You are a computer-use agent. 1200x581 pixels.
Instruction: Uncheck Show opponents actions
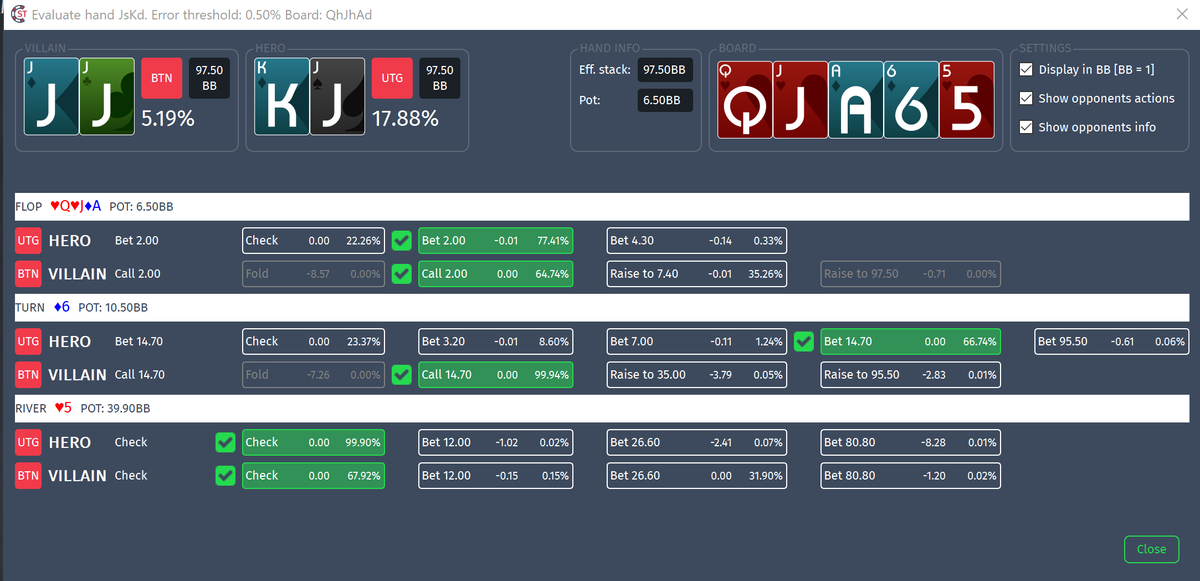pos(1025,98)
